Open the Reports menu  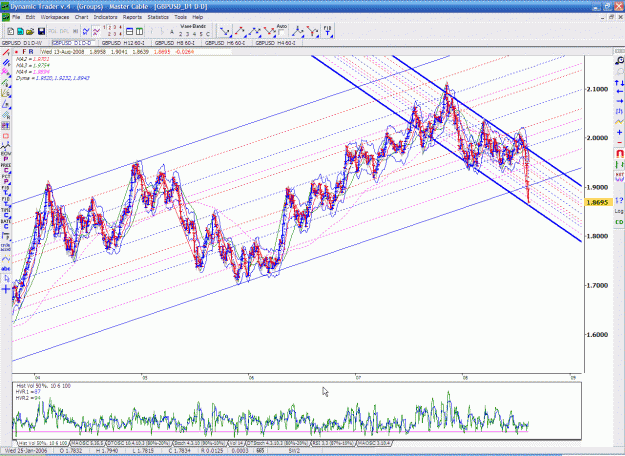(x=132, y=17)
